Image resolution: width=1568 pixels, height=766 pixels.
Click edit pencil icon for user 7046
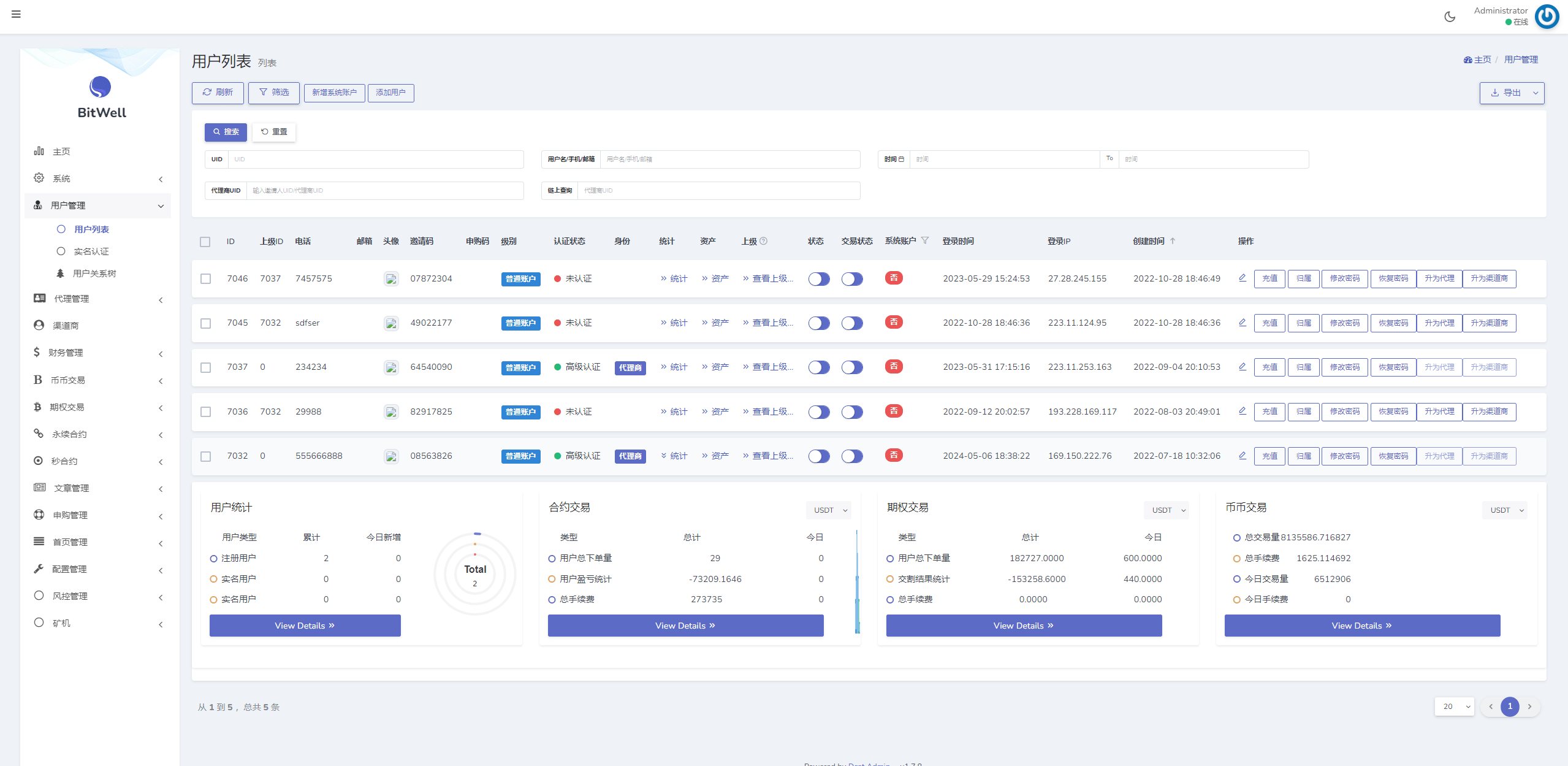click(1243, 278)
